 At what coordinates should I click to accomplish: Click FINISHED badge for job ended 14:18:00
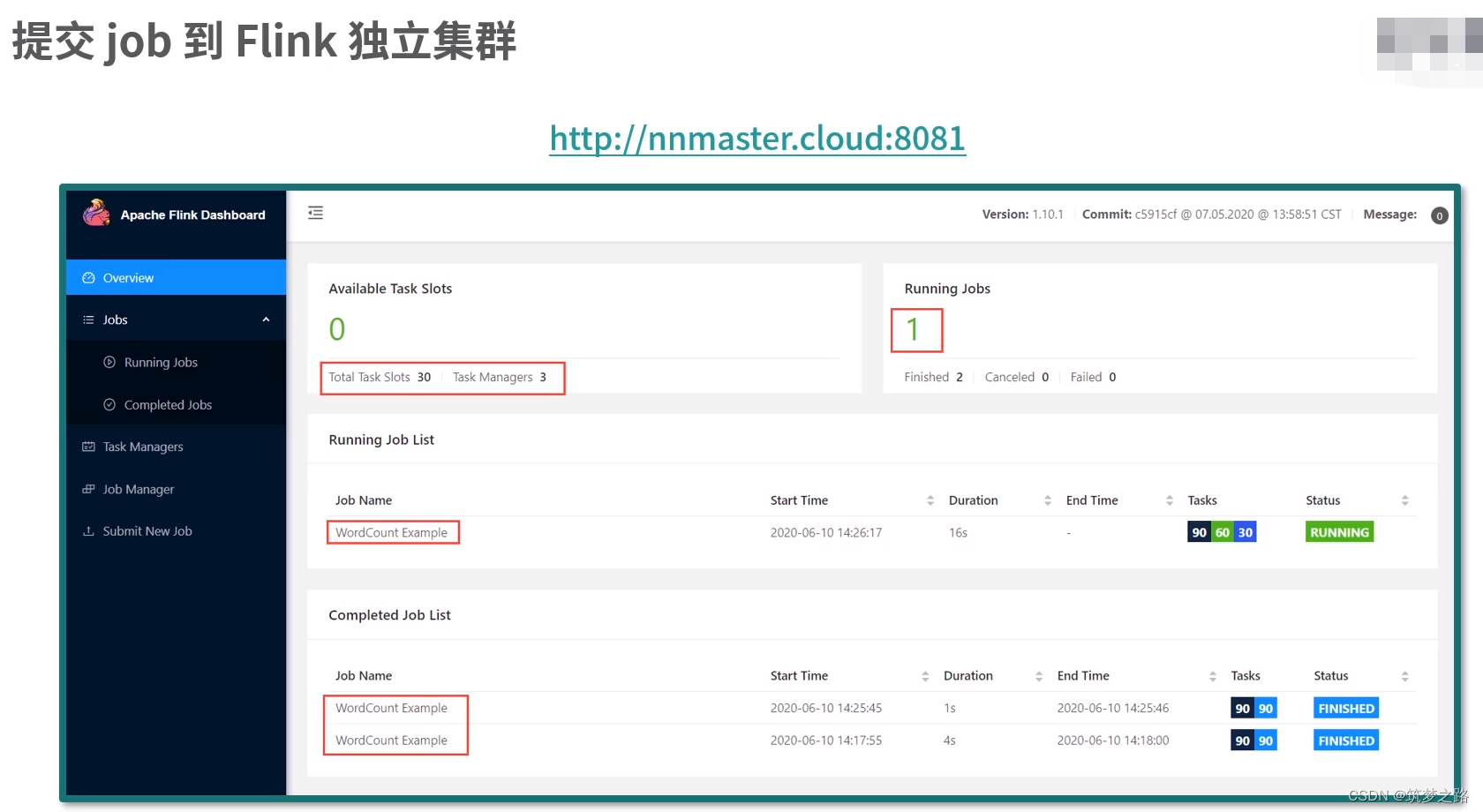pyautogui.click(x=1346, y=741)
